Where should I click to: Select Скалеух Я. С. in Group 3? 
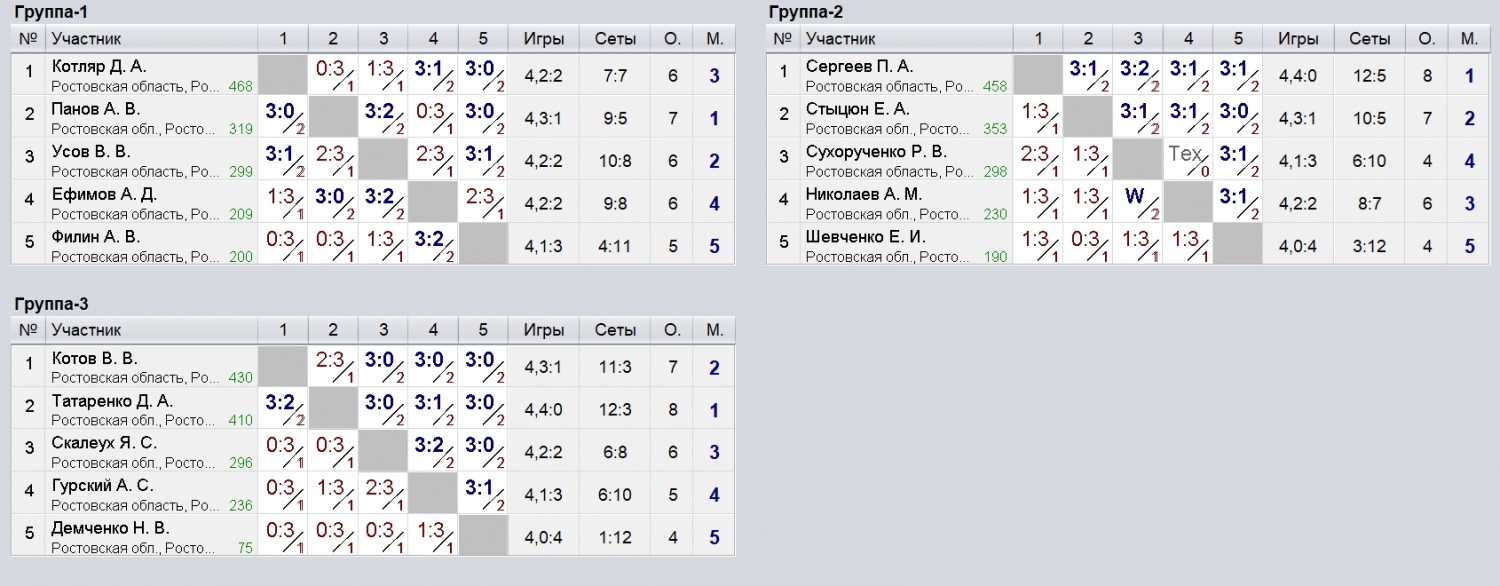pyautogui.click(x=104, y=443)
